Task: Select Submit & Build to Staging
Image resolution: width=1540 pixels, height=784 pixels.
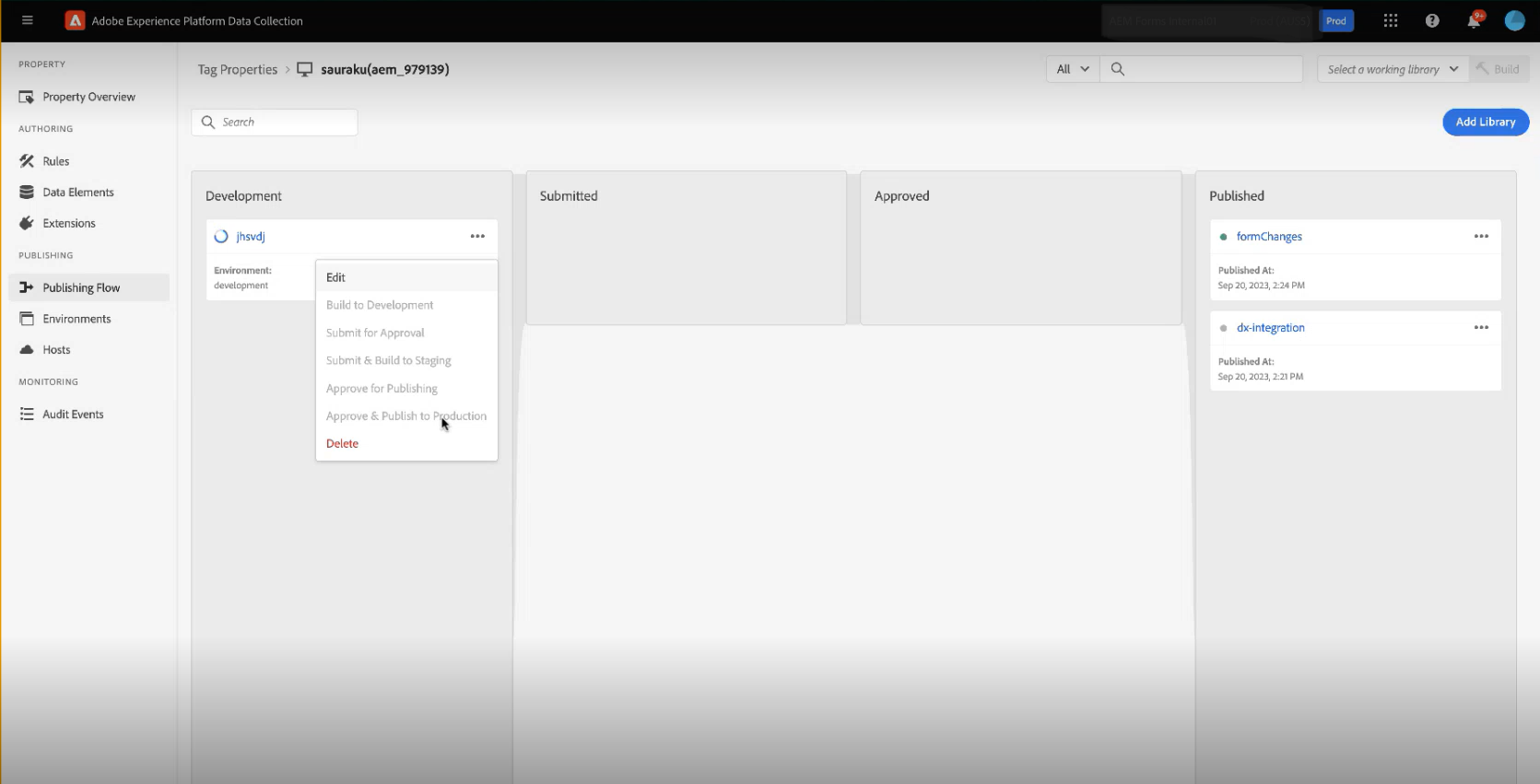Action: point(406,360)
